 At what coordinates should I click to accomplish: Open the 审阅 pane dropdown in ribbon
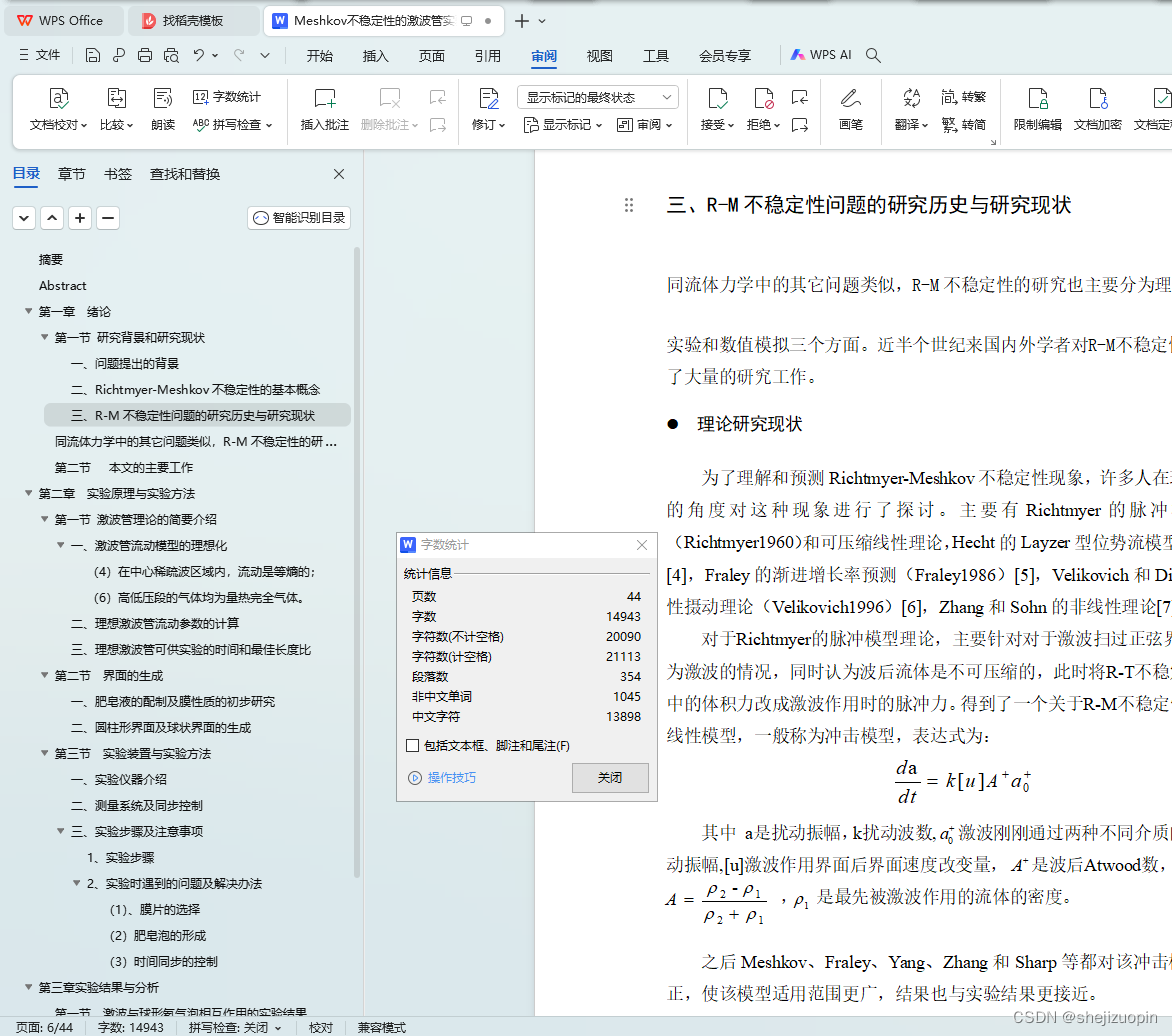pos(644,125)
